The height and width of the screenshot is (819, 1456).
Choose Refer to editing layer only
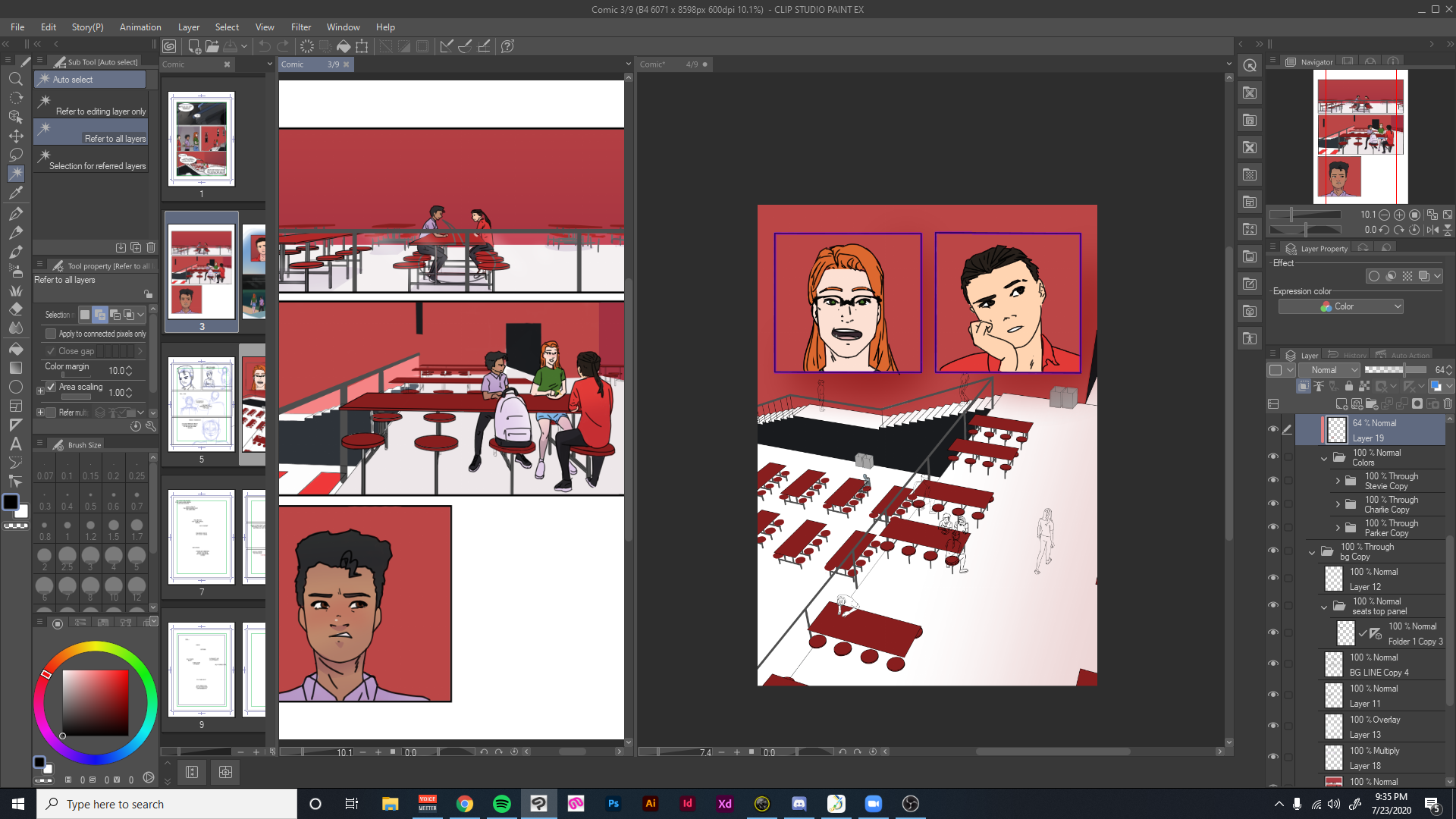pos(90,106)
